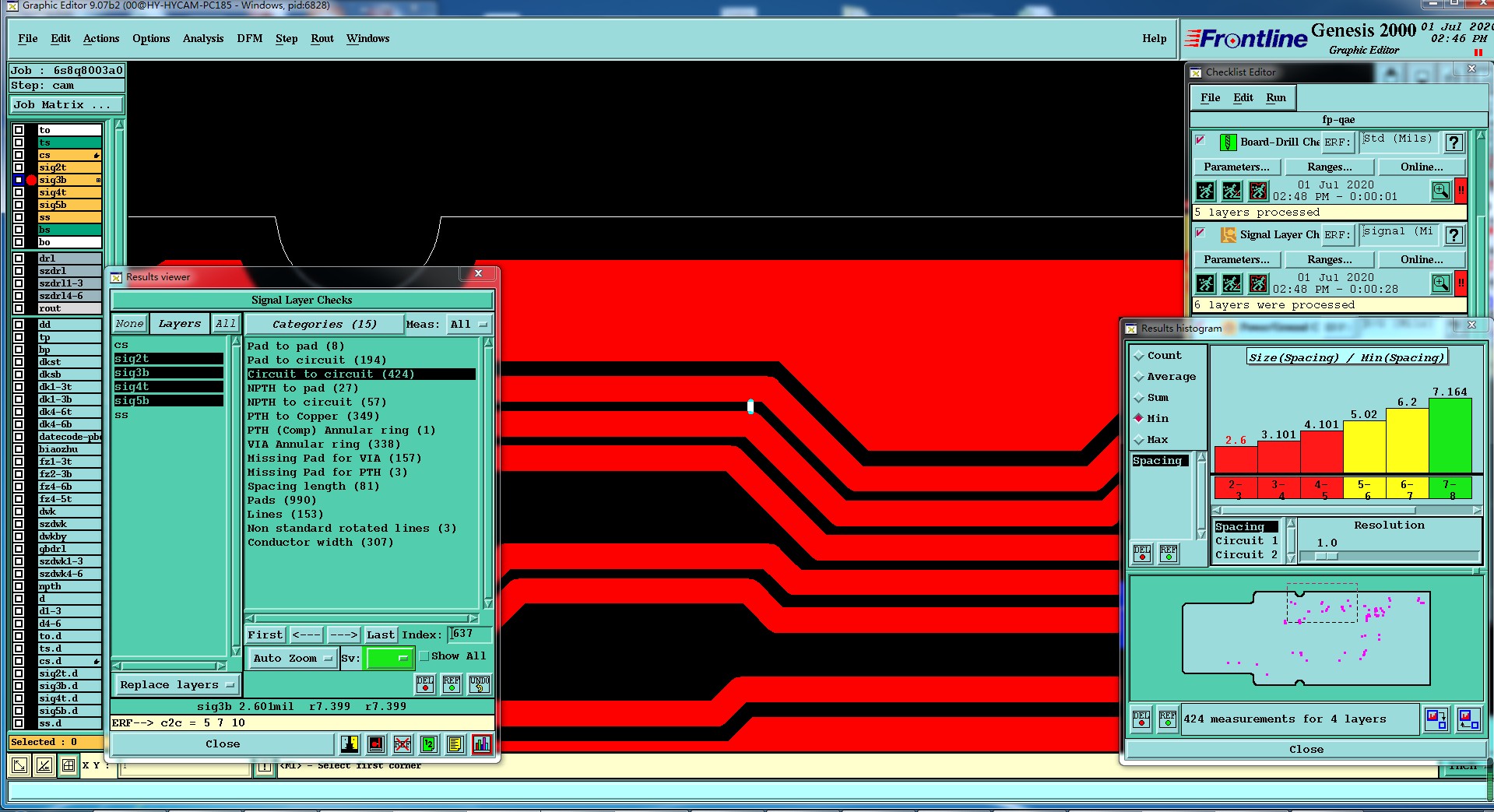
Task: Click DEL icon beside measurements count in histogram
Action: pos(1141,719)
